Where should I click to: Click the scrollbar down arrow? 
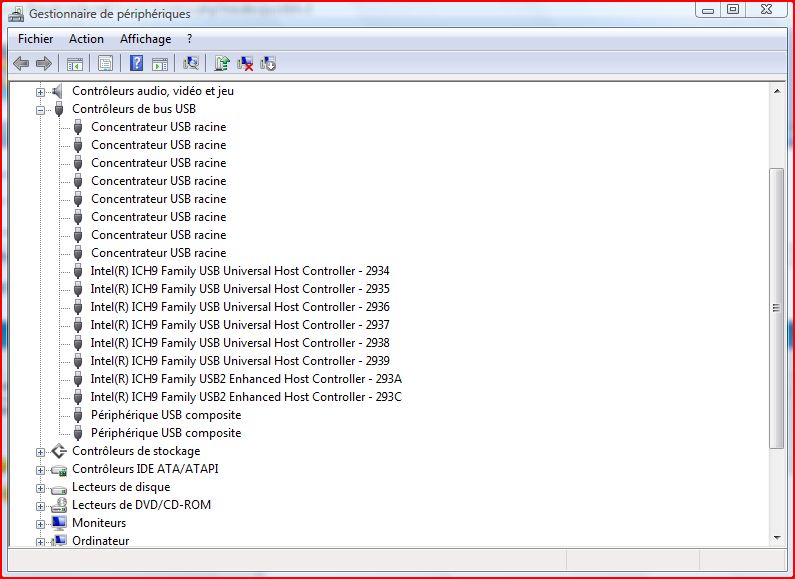click(777, 538)
